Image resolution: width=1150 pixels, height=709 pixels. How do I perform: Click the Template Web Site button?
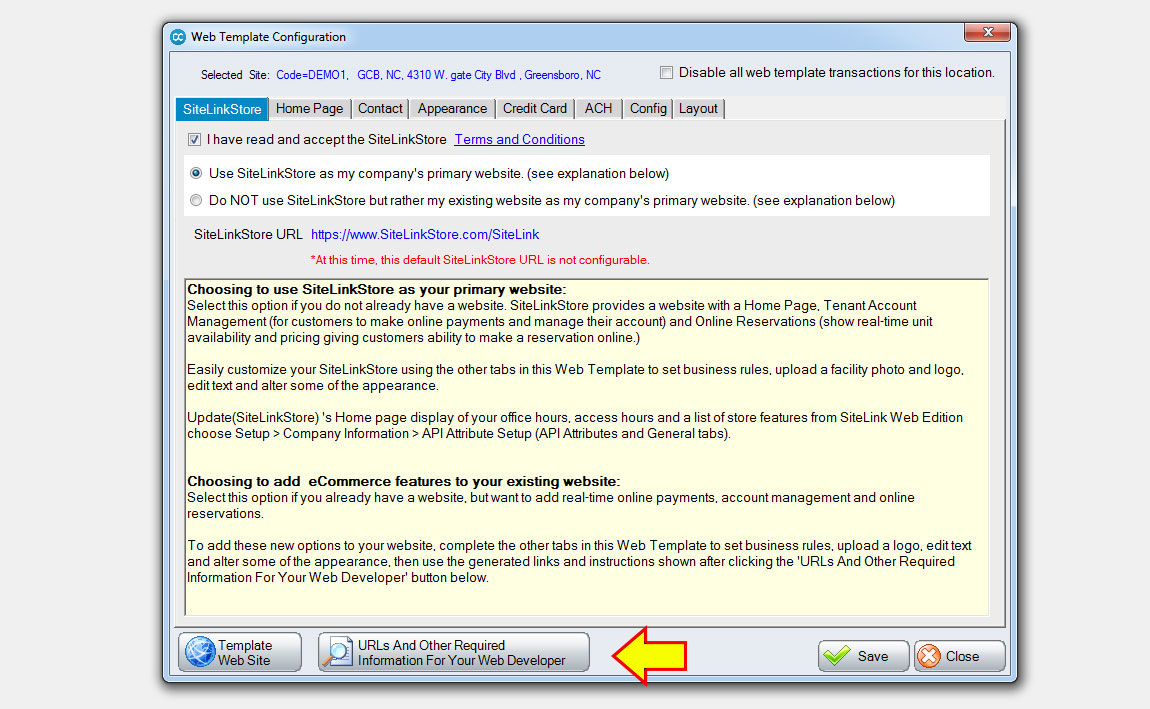click(x=240, y=653)
